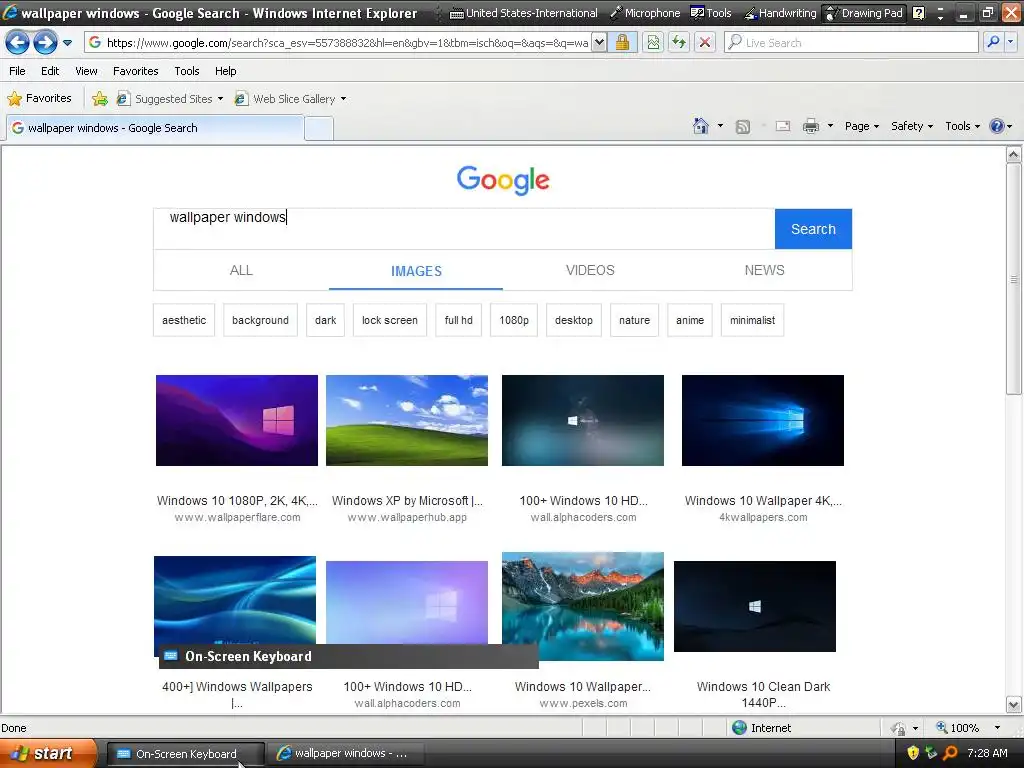Switch to the VIDEOS results tab

[x=590, y=270]
